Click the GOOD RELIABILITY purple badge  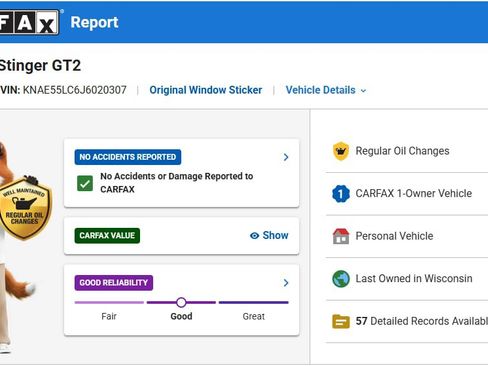click(114, 283)
